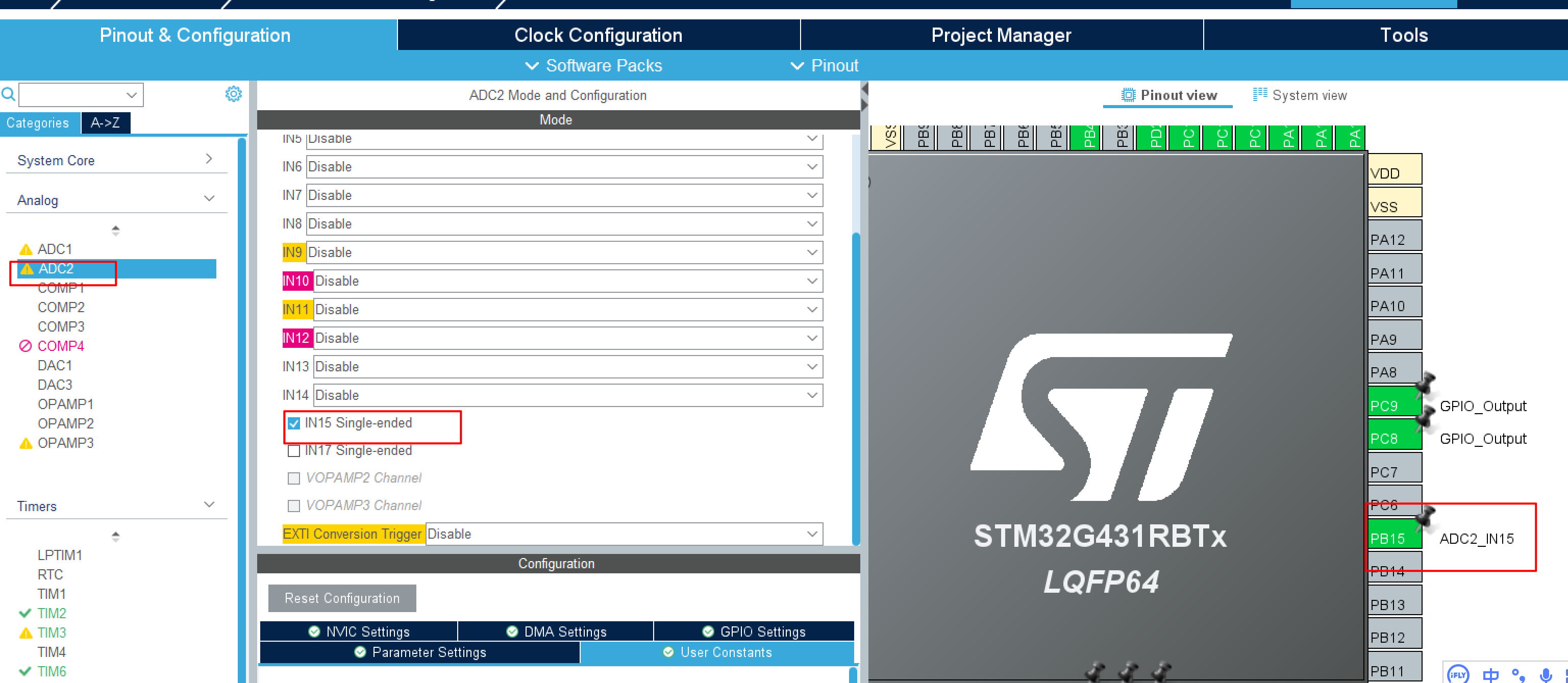Click the System view grid icon
This screenshot has width=1568, height=683.
tap(1259, 94)
